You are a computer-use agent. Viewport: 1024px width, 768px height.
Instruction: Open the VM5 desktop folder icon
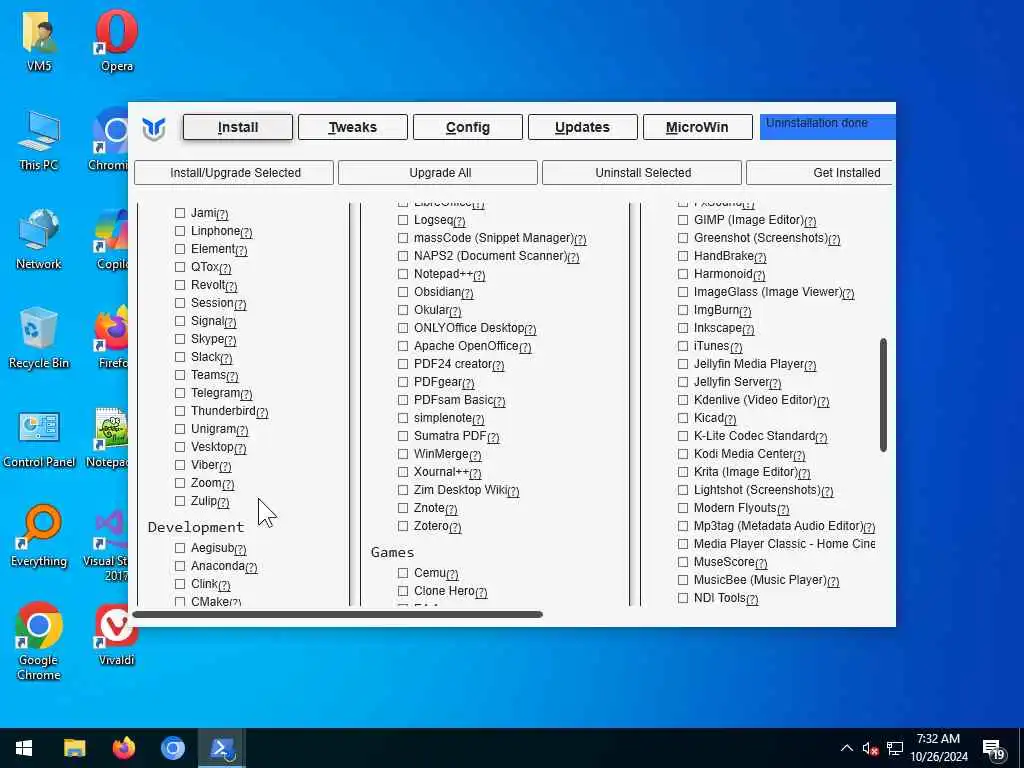point(39,40)
